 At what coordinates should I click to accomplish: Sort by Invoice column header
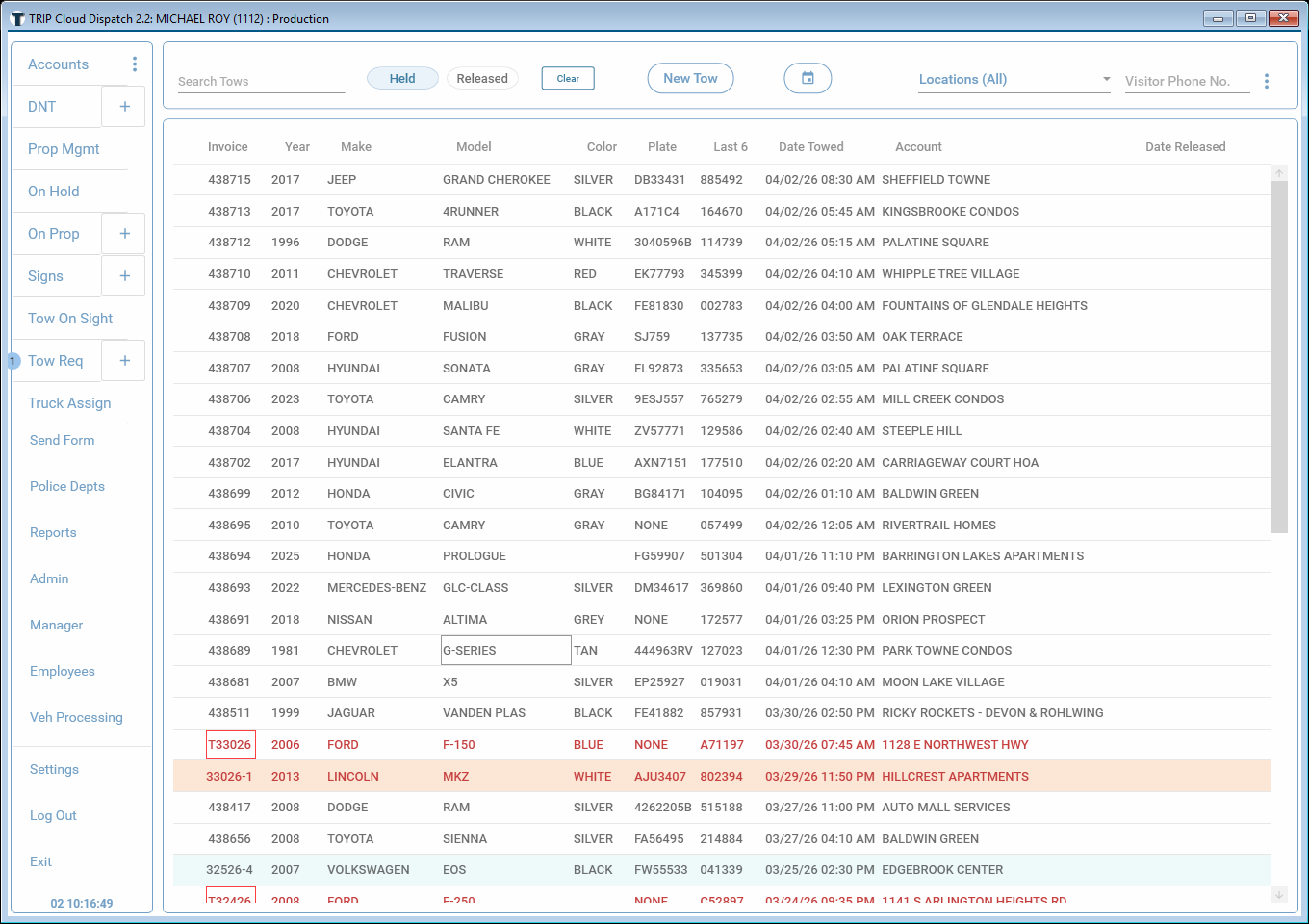pos(227,147)
